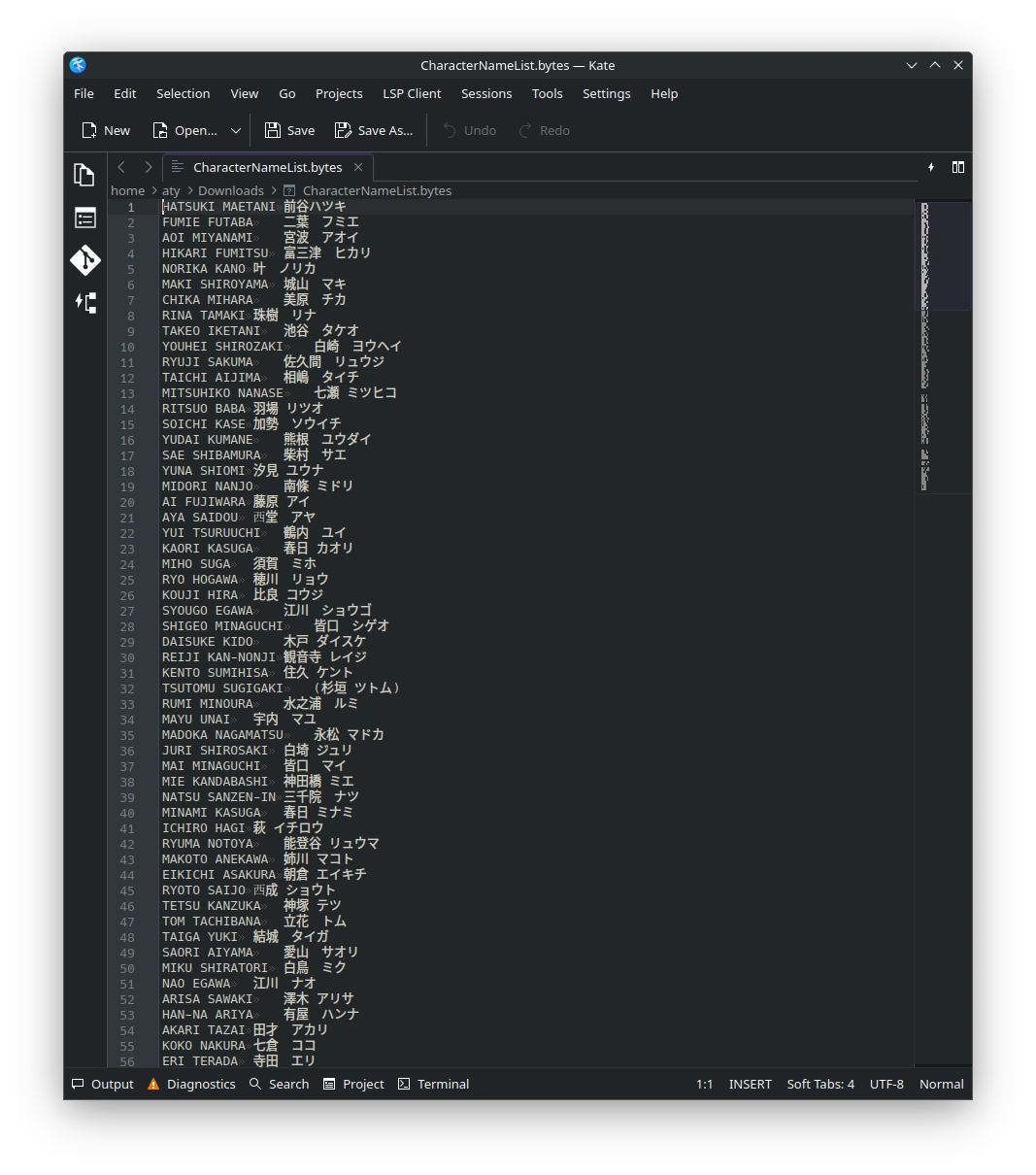Open the Normal highlighting mode dropdown
The image size is (1036, 1175).
(x=942, y=1084)
